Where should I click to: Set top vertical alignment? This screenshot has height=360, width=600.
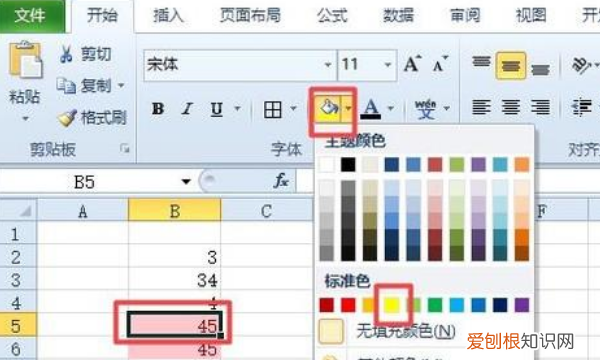[x=481, y=62]
